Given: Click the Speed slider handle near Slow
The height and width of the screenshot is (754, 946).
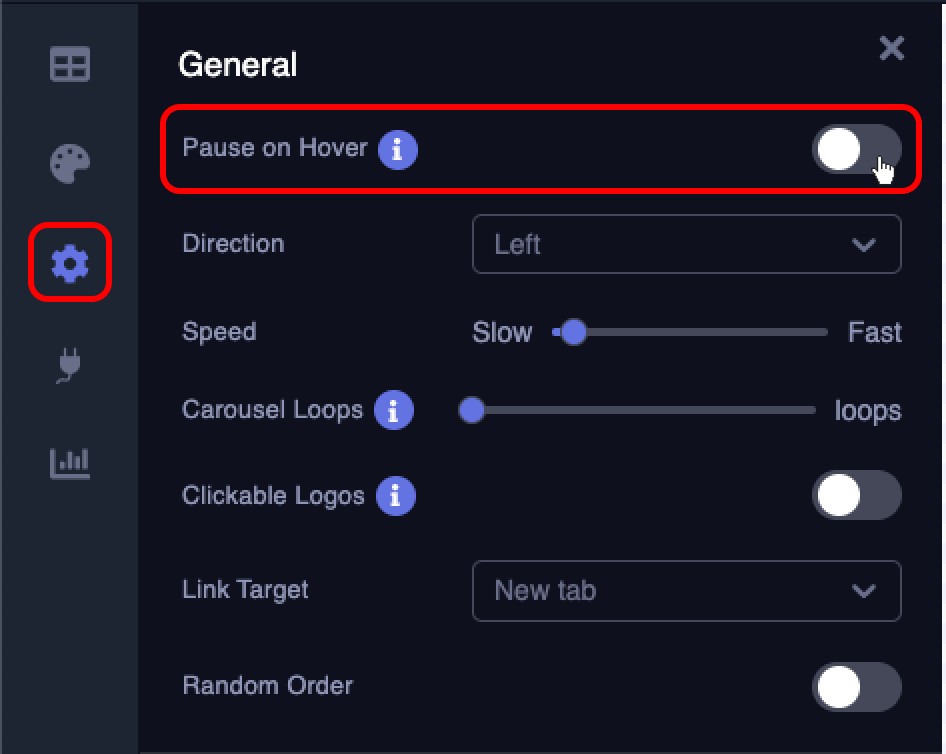Looking at the screenshot, I should (x=573, y=332).
